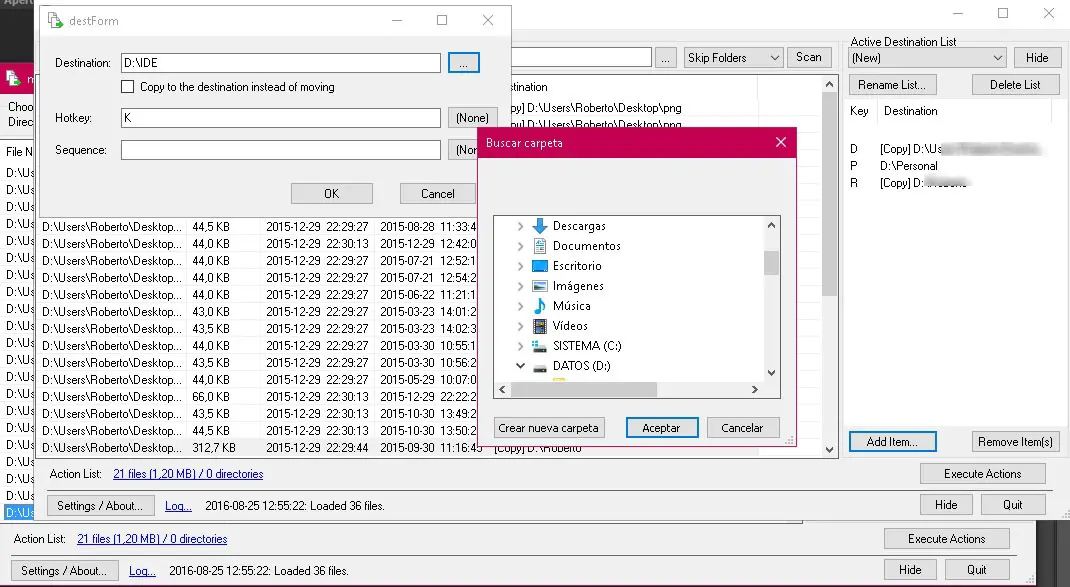Expand the Documentos tree node
The height and width of the screenshot is (587, 1070).
(520, 246)
